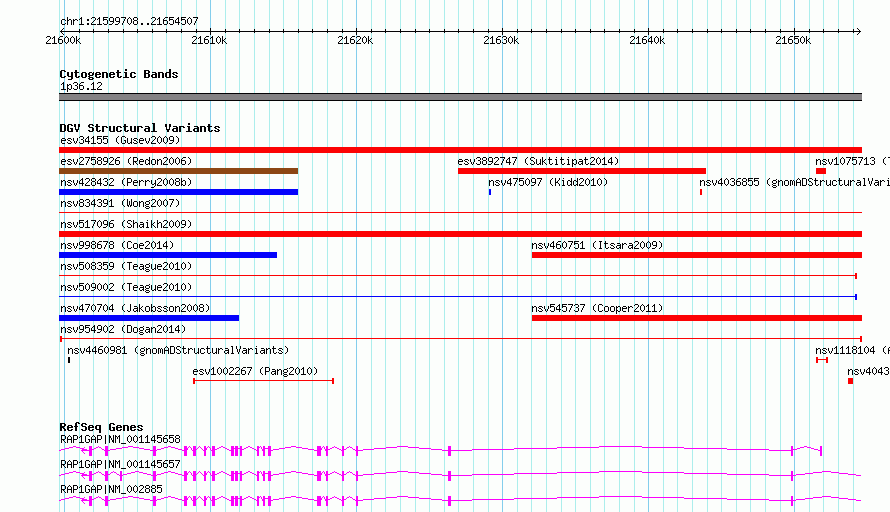Select the 1p36.12 band label
890x512 pixels.
coord(81,86)
